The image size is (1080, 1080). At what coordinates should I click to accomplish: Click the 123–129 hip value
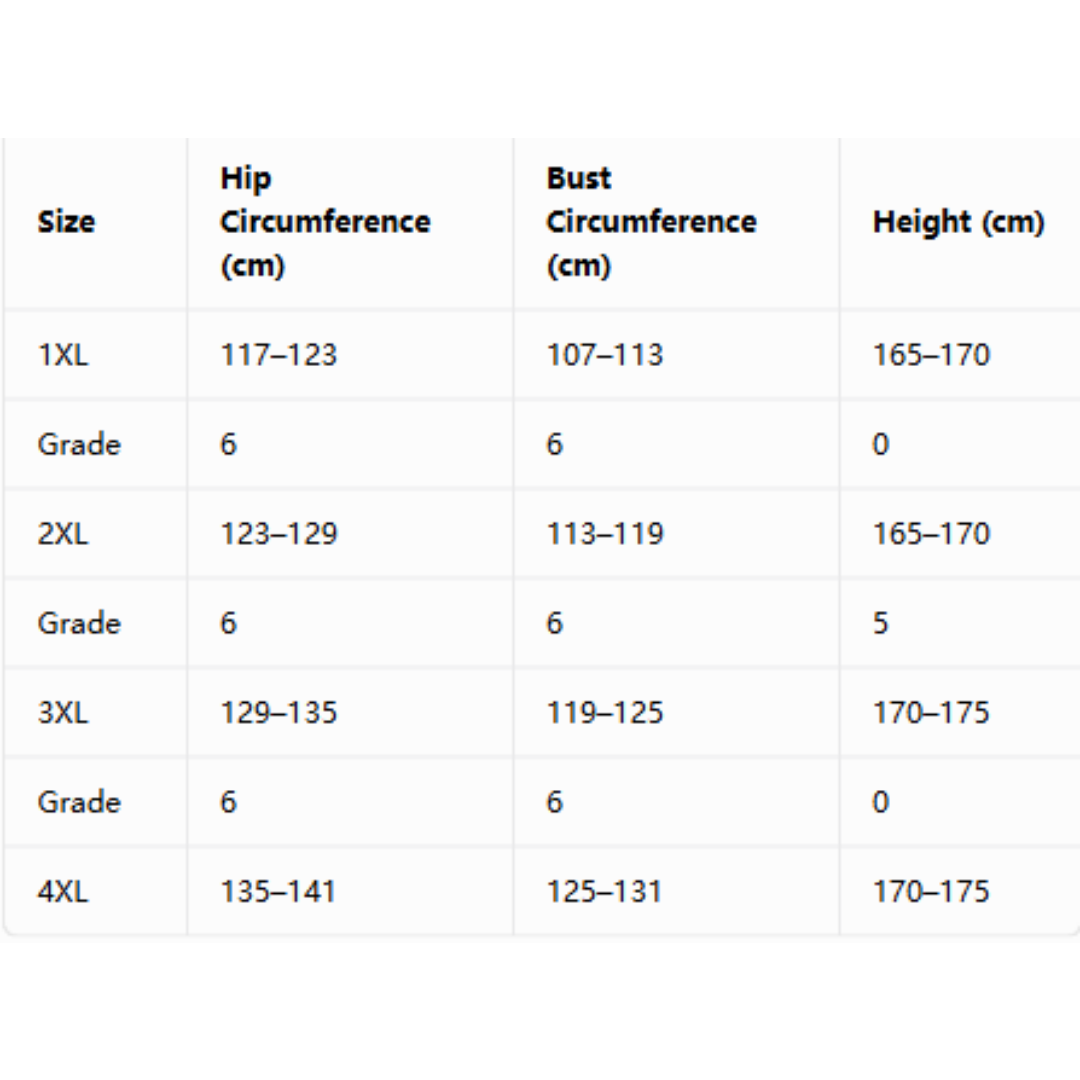click(278, 534)
